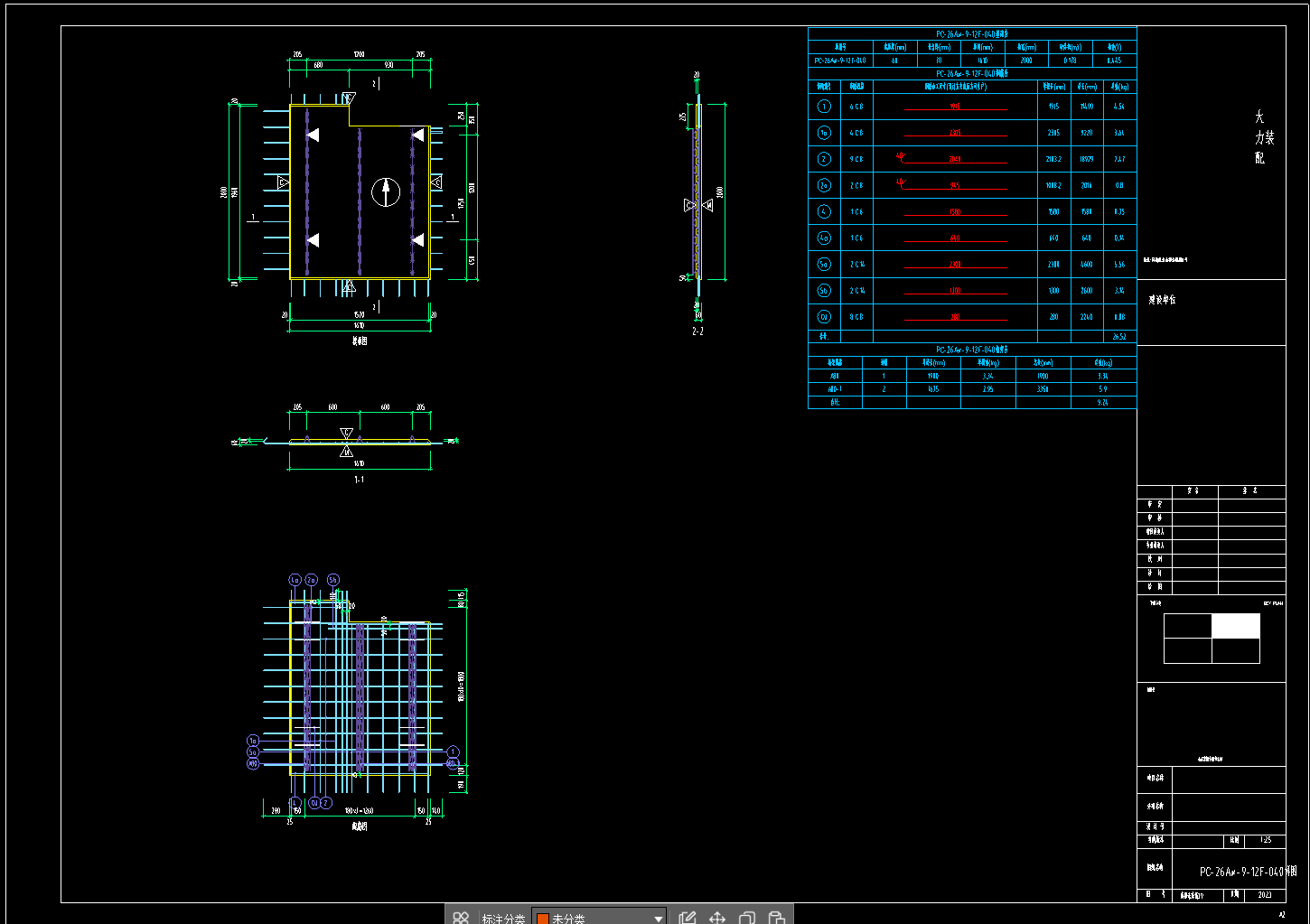Click the white key plan highlighted quadrant
The height and width of the screenshot is (924, 1310).
pos(1235,626)
